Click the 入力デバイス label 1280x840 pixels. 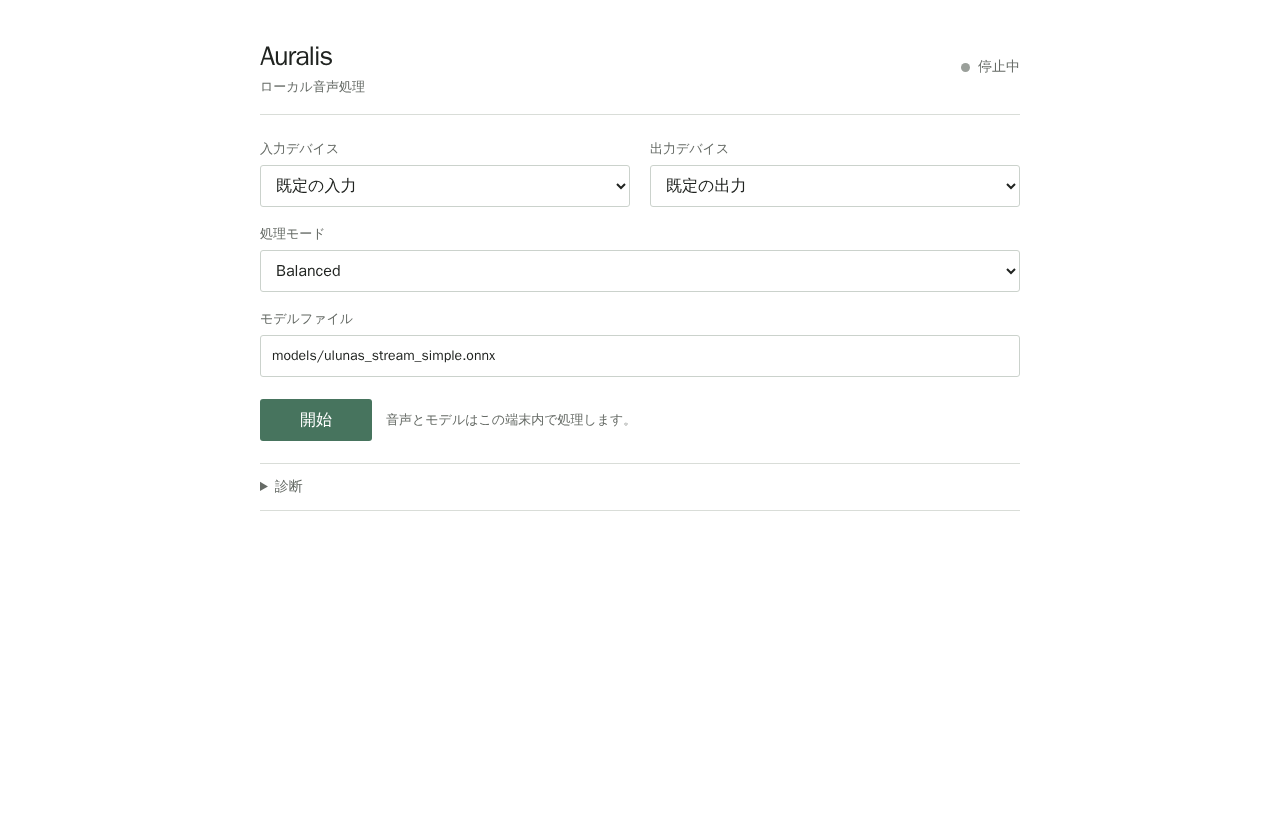(x=299, y=149)
